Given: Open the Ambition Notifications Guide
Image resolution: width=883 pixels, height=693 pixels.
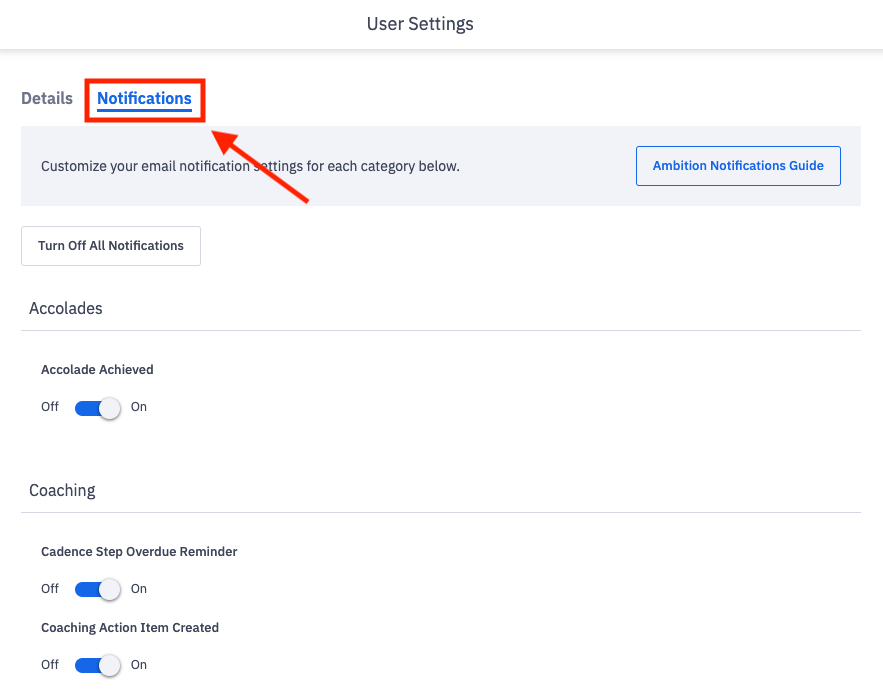Looking at the screenshot, I should pos(738,166).
